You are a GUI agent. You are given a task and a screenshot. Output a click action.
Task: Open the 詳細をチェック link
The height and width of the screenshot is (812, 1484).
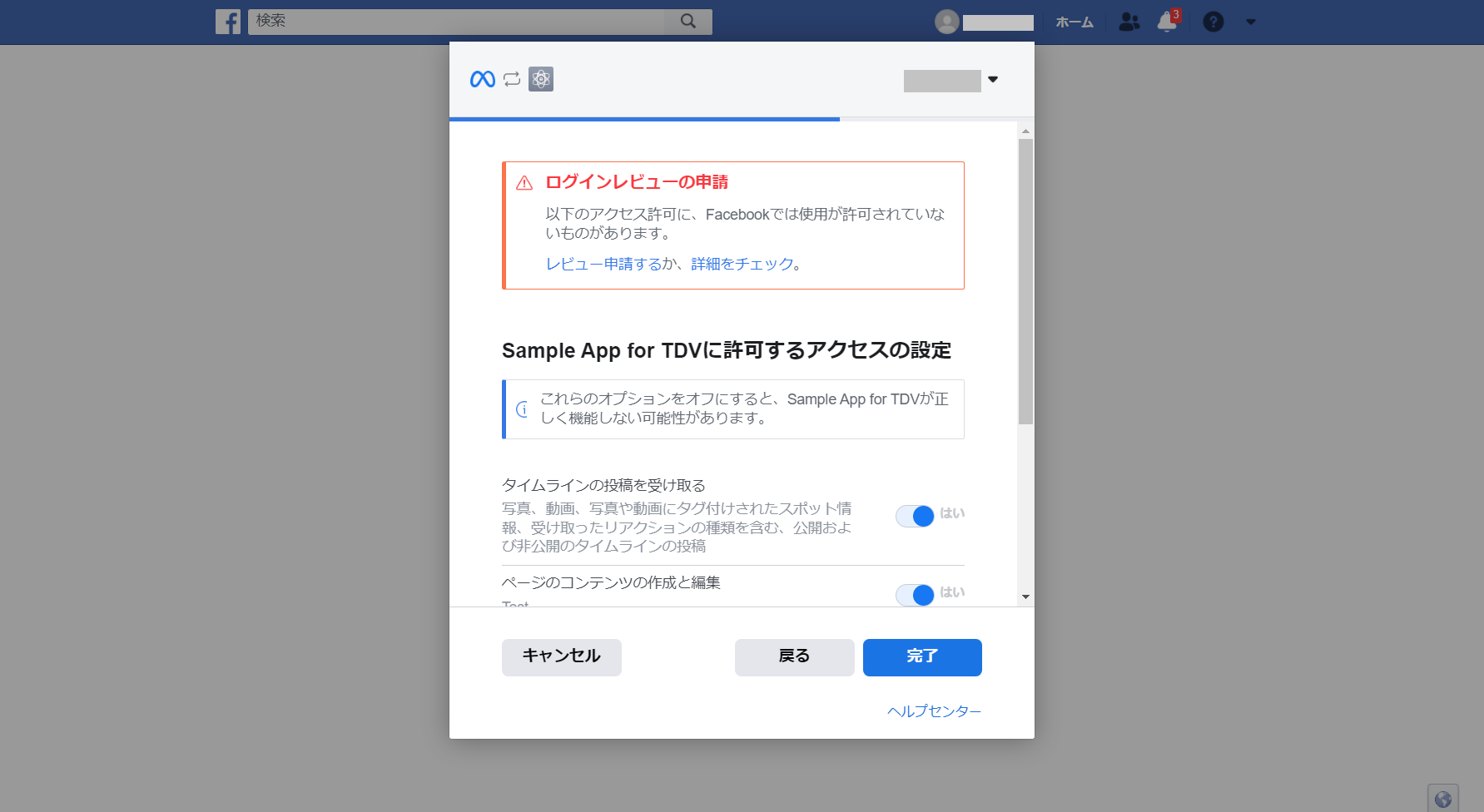point(742,264)
